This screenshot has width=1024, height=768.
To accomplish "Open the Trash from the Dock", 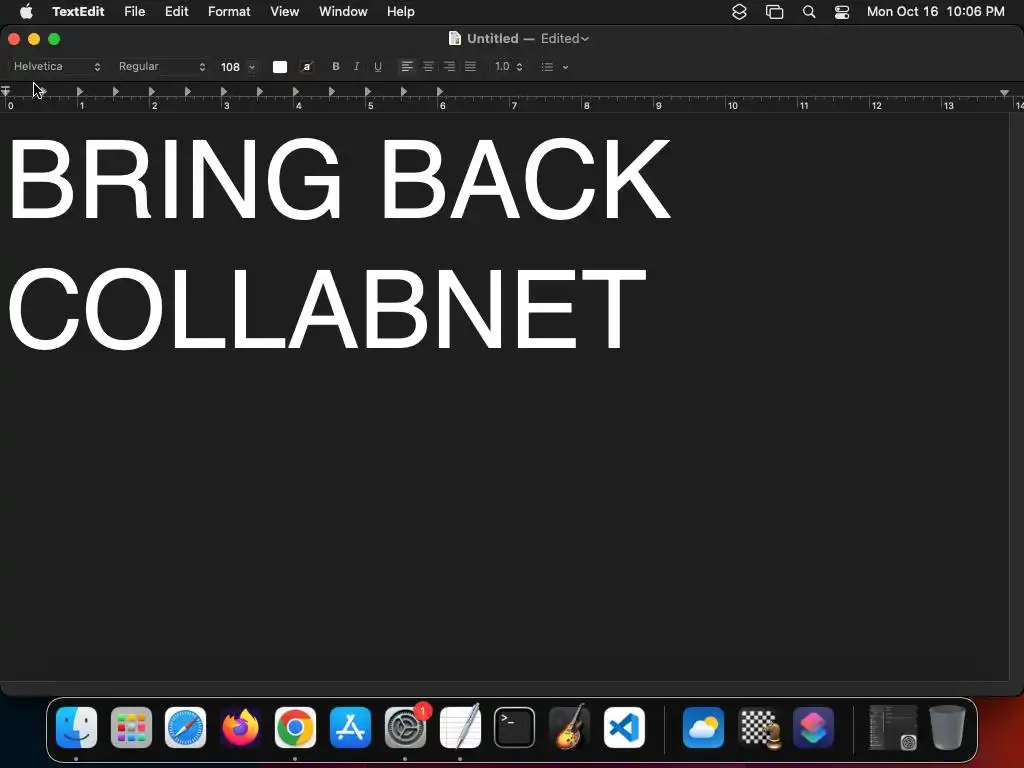I will [947, 728].
